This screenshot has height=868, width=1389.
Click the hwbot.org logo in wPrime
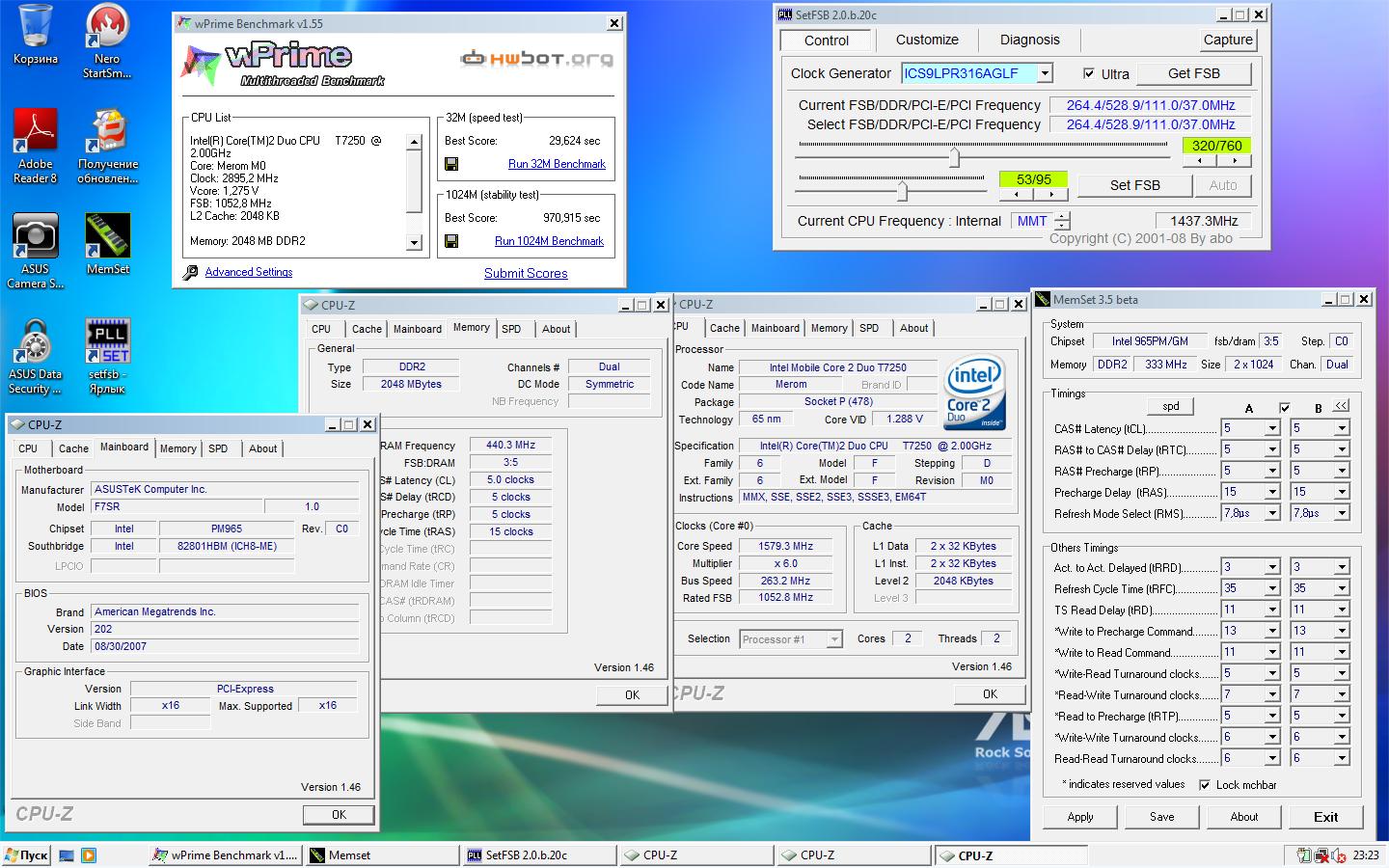[x=536, y=59]
